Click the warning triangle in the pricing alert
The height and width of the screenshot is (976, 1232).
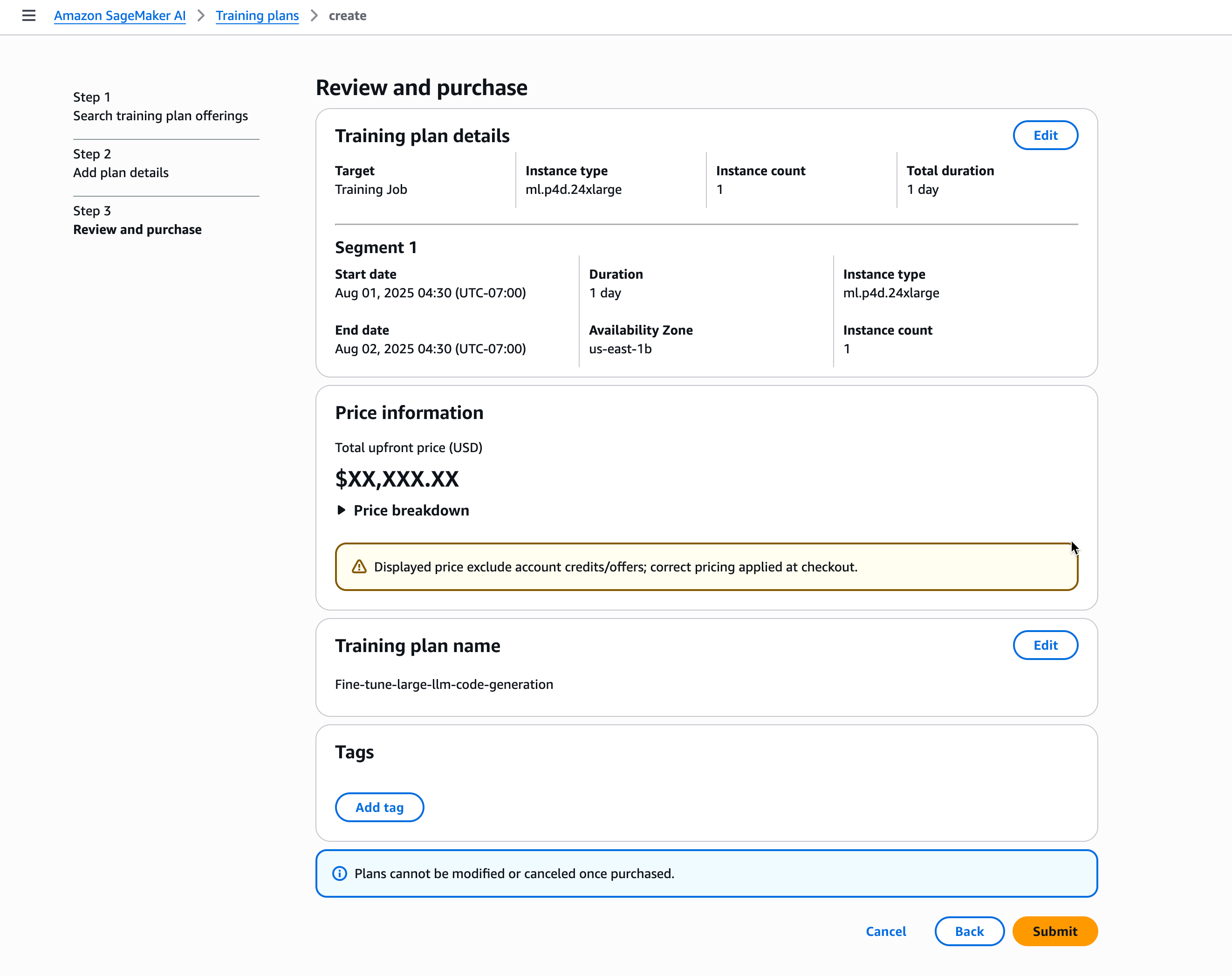(x=359, y=566)
